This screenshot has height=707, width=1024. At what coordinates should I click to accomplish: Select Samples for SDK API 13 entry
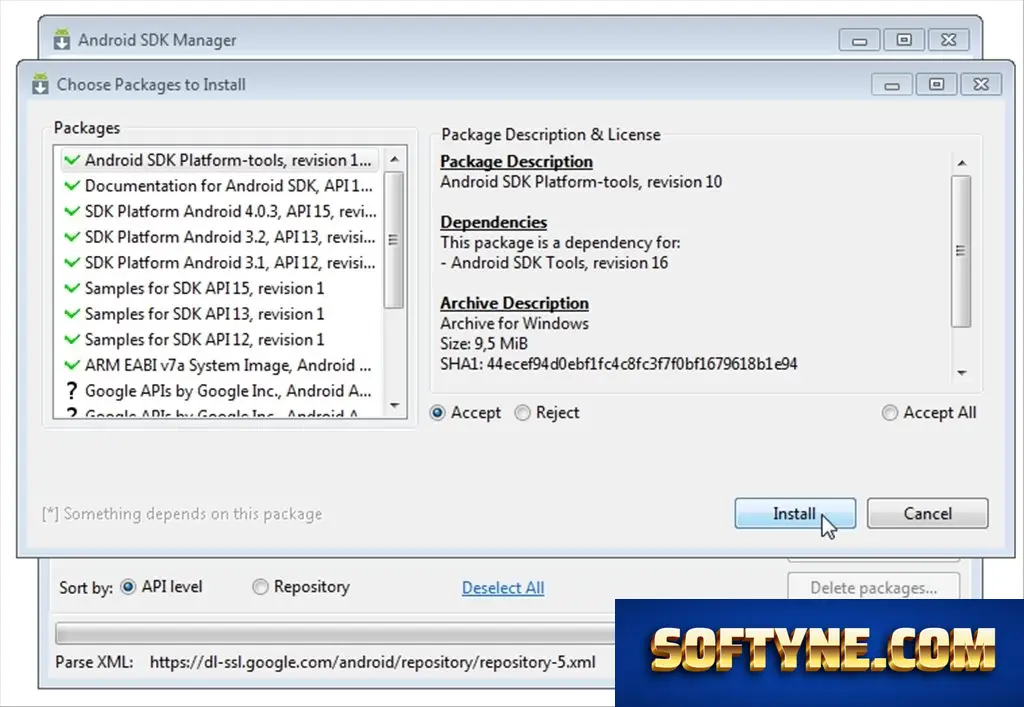coord(220,314)
